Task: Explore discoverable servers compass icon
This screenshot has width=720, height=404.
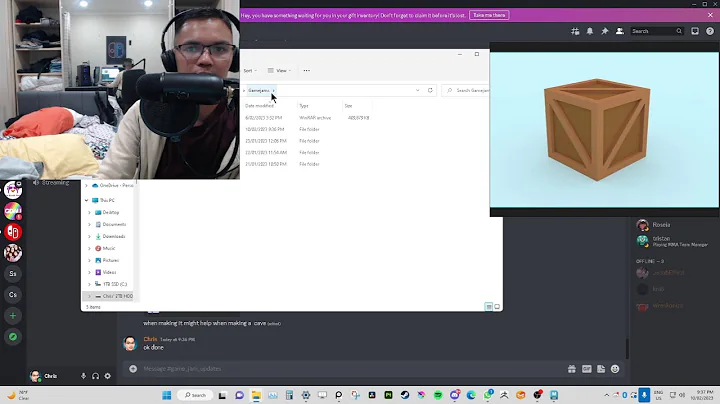Action: tap(13, 337)
